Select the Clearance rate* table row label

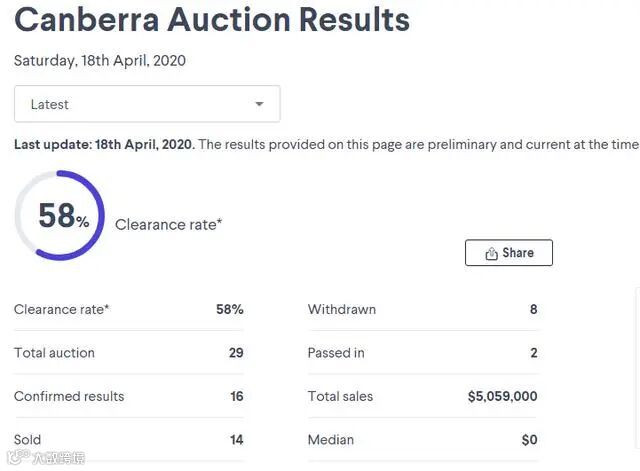[x=62, y=309]
